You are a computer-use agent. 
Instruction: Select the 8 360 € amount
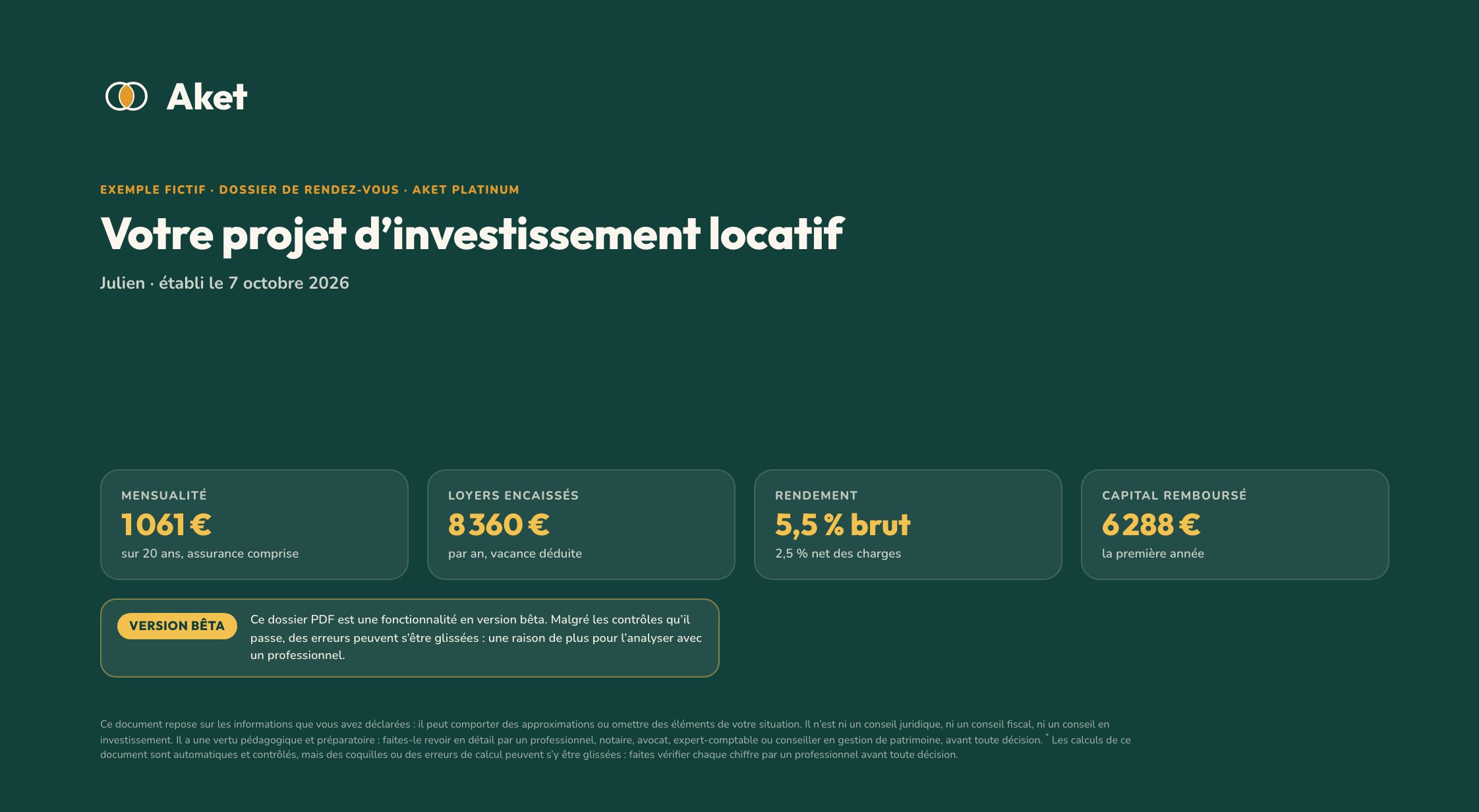click(499, 525)
